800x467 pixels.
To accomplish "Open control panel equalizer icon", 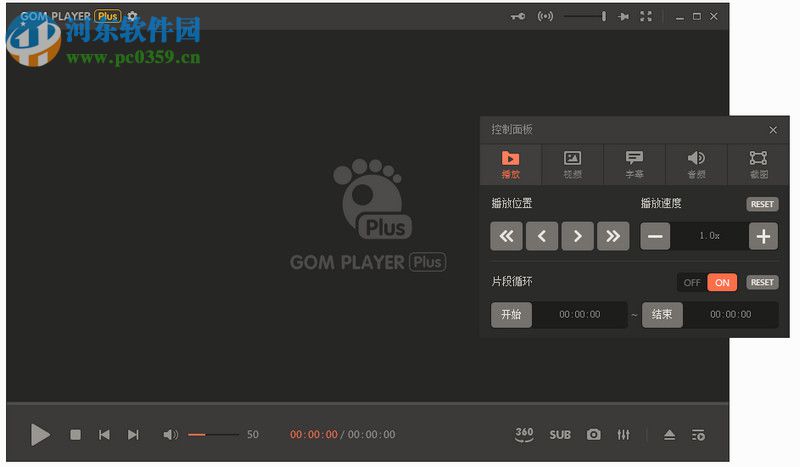I will tap(623, 435).
